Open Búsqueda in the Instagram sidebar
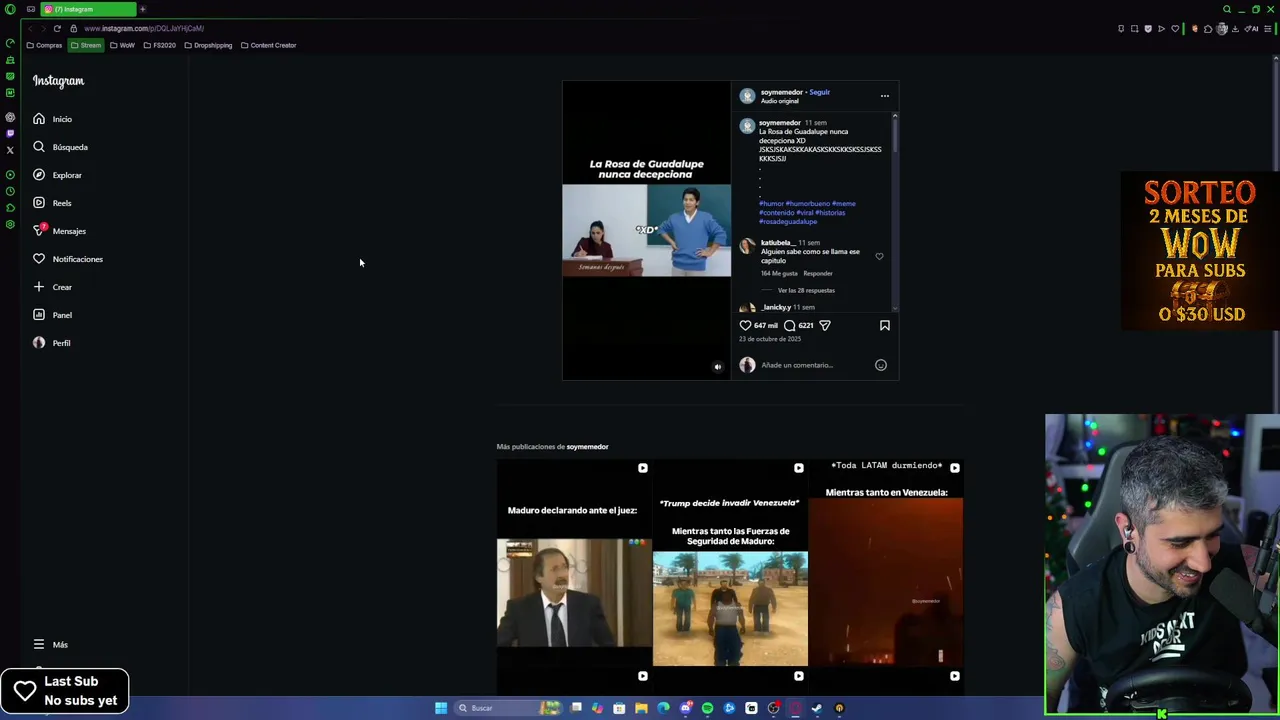 pos(60,147)
